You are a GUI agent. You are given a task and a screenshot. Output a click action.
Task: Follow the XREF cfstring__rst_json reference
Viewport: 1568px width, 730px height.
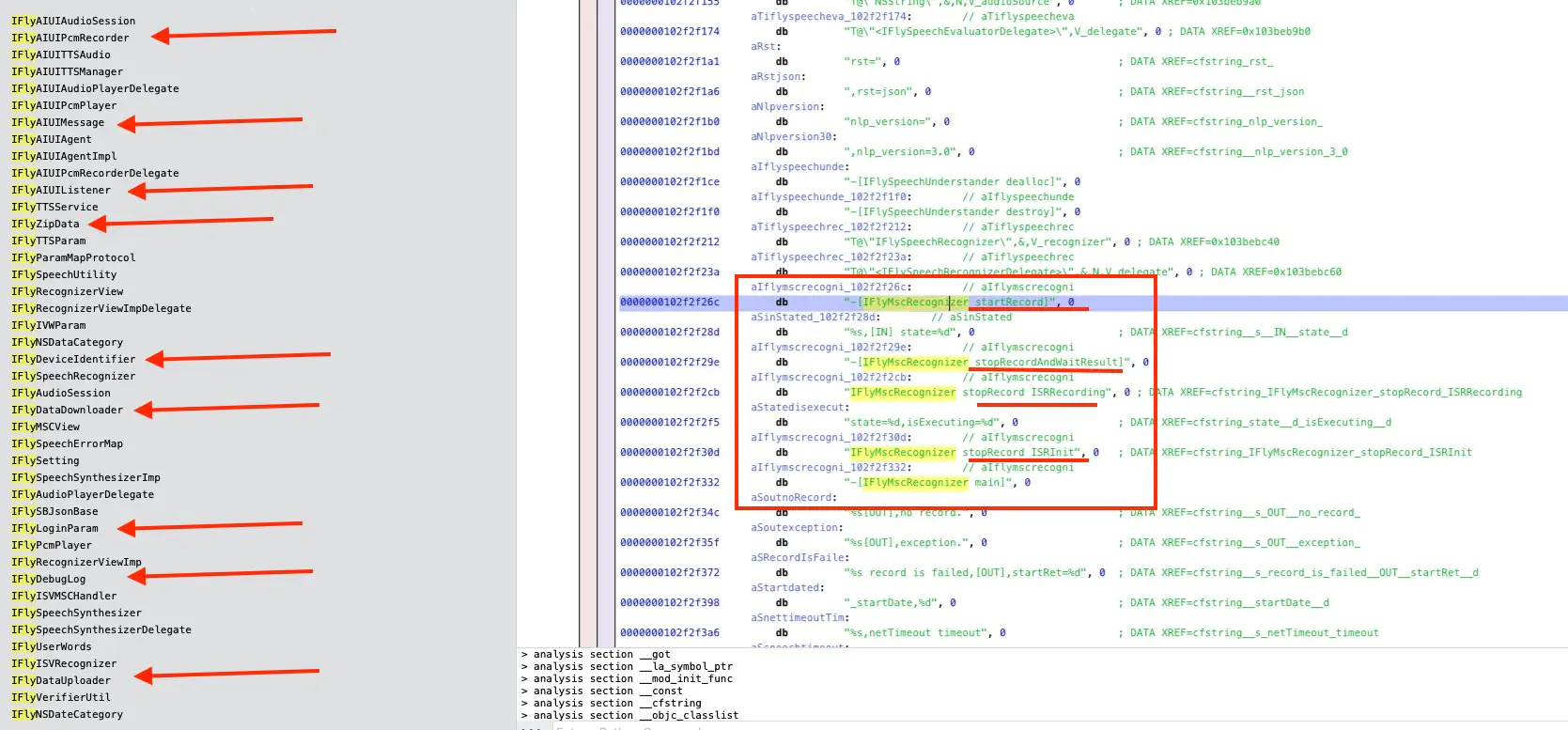click(1218, 92)
